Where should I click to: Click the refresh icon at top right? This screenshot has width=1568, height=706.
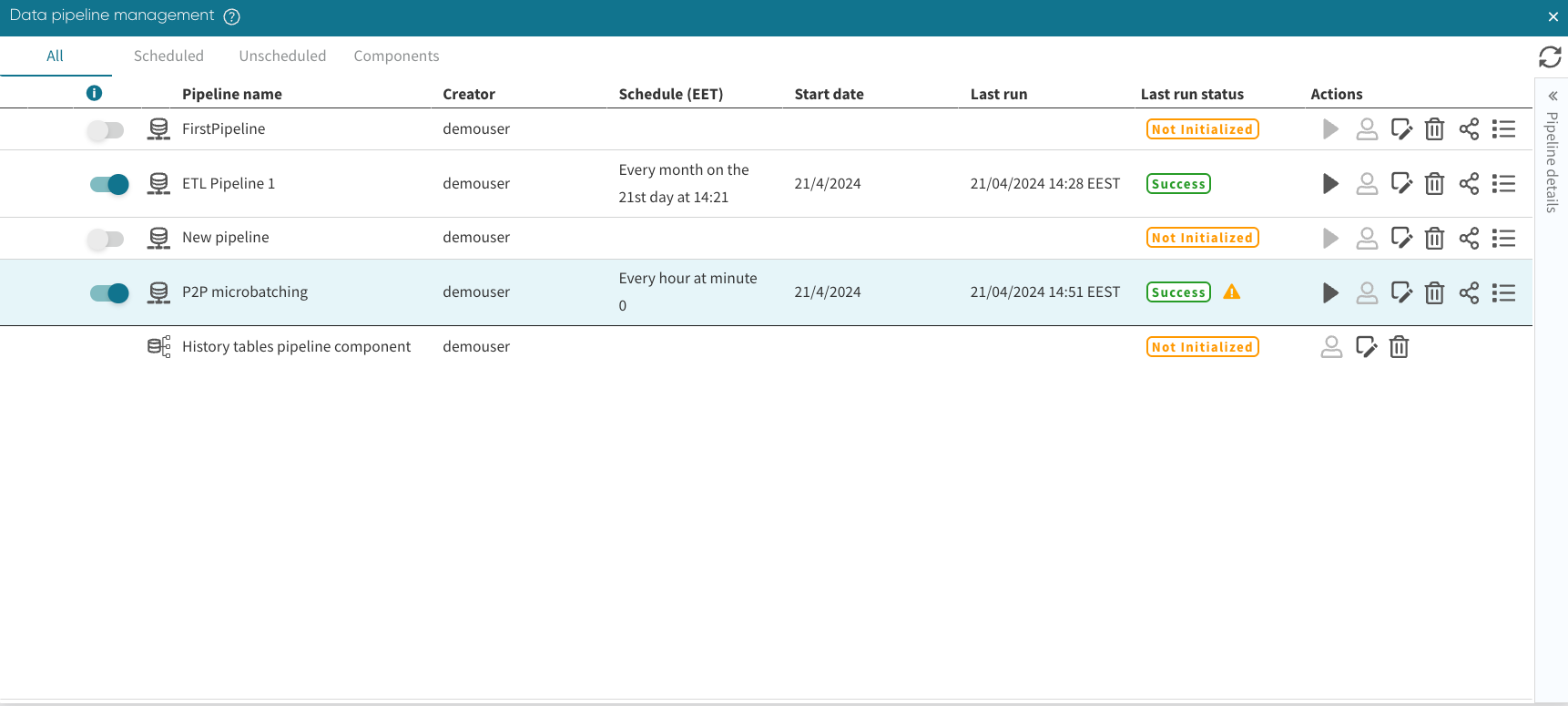(x=1550, y=56)
